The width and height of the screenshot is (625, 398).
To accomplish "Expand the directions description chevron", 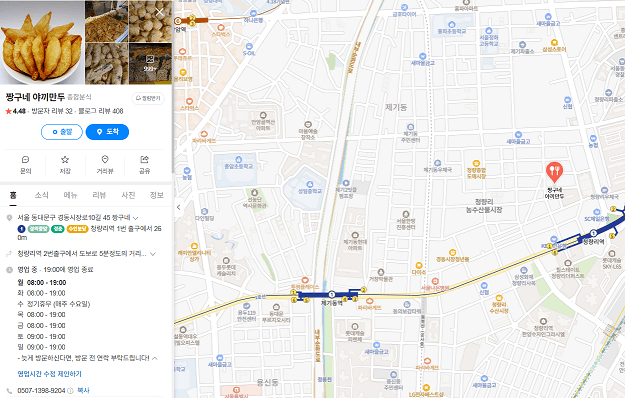I will coord(153,254).
